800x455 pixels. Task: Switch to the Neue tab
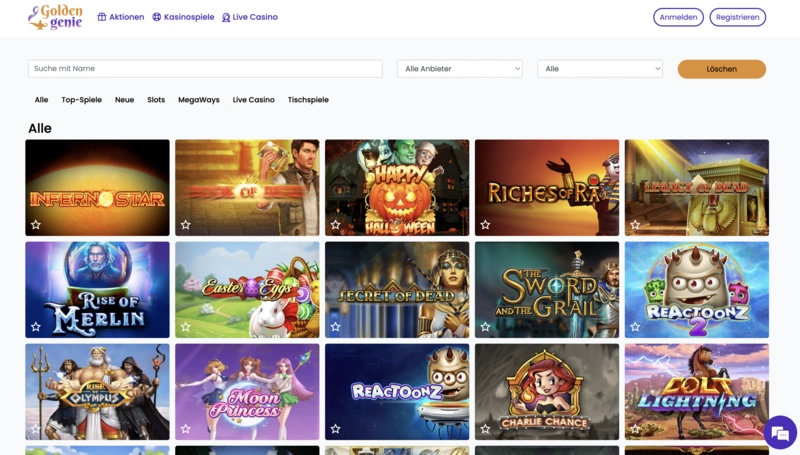click(124, 100)
